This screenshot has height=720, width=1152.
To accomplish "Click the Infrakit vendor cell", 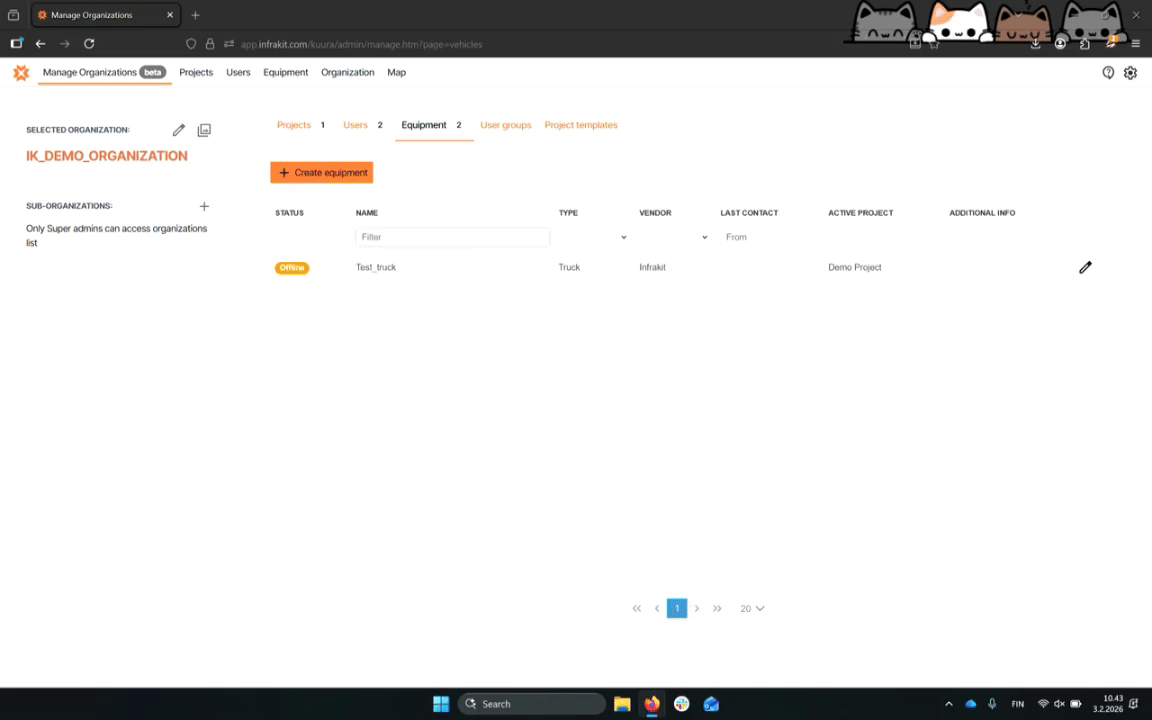I will (x=652, y=267).
